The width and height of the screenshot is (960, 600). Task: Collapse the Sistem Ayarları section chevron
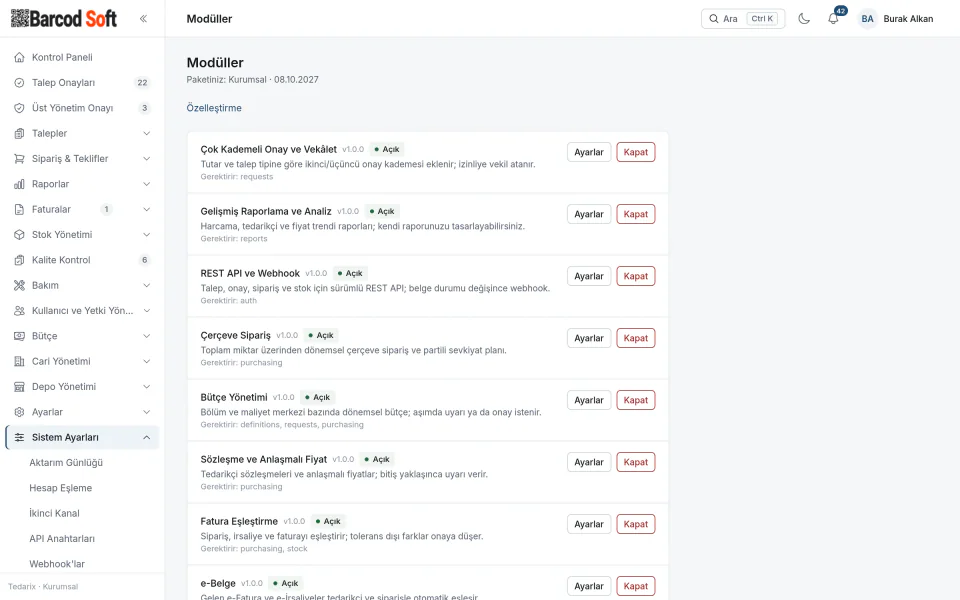146,437
